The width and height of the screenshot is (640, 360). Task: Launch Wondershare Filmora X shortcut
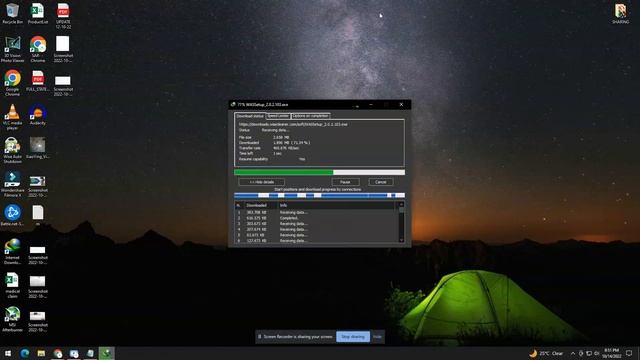pos(12,184)
